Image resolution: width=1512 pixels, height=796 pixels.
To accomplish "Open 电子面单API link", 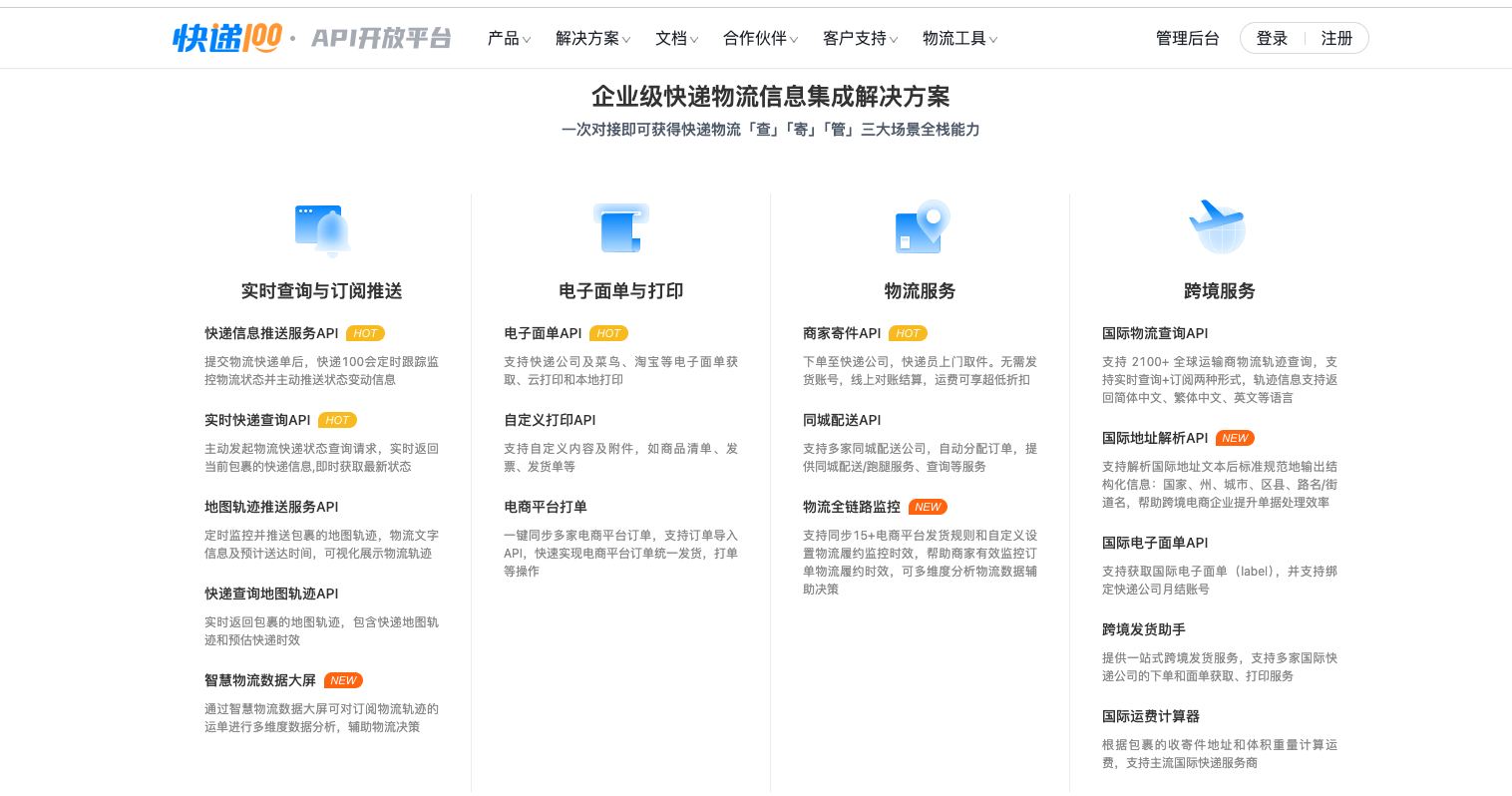I will 543,333.
